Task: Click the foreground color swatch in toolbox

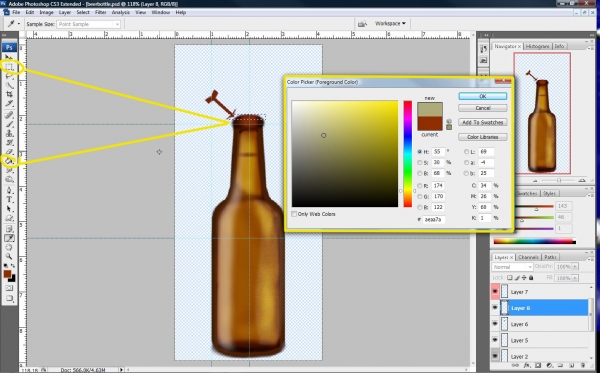Action: point(7,274)
